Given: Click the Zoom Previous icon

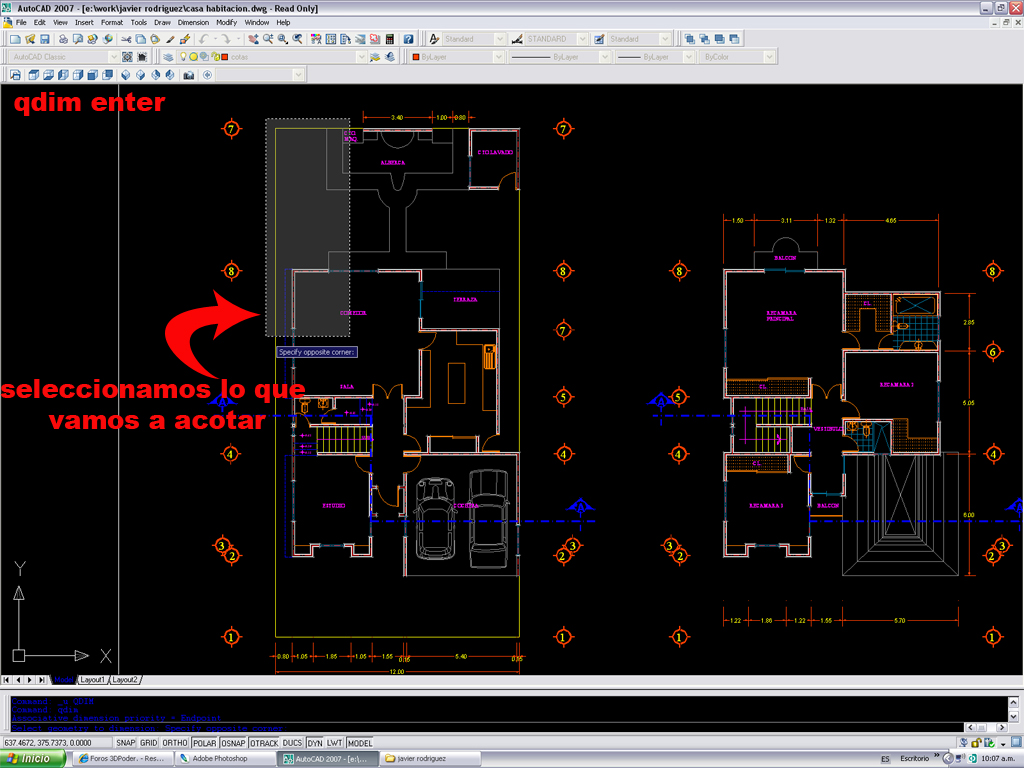Looking at the screenshot, I should tap(298, 39).
